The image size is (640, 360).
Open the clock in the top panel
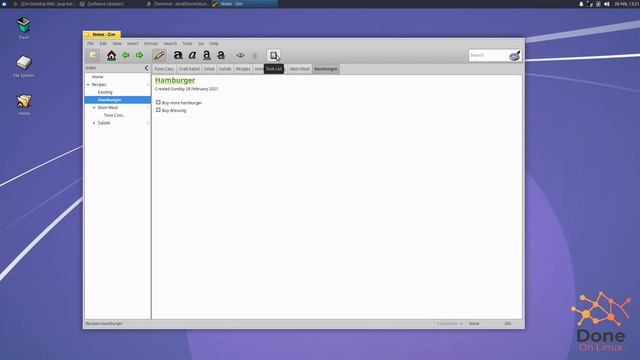coord(627,4)
